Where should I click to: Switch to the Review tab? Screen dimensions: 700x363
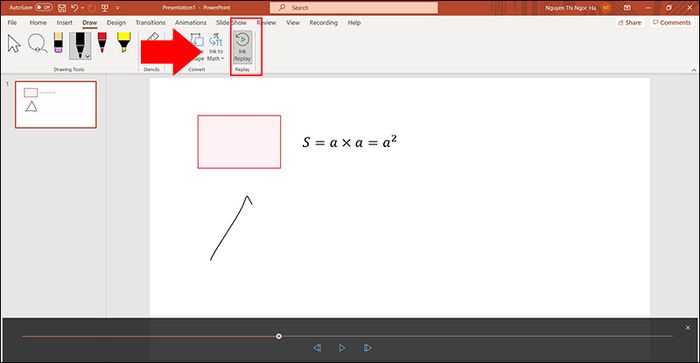coord(267,22)
